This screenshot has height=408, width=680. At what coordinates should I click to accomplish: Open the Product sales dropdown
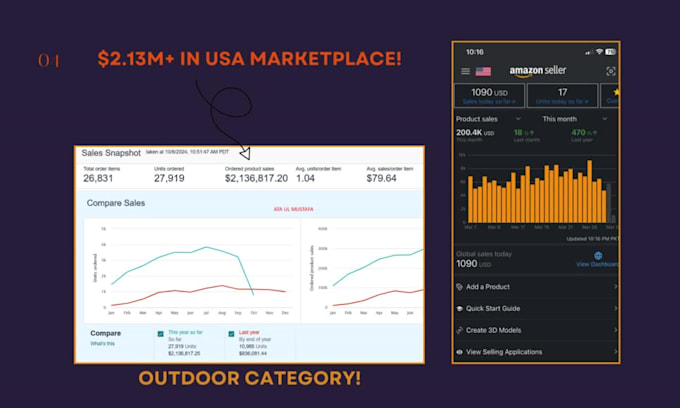pyautogui.click(x=488, y=119)
